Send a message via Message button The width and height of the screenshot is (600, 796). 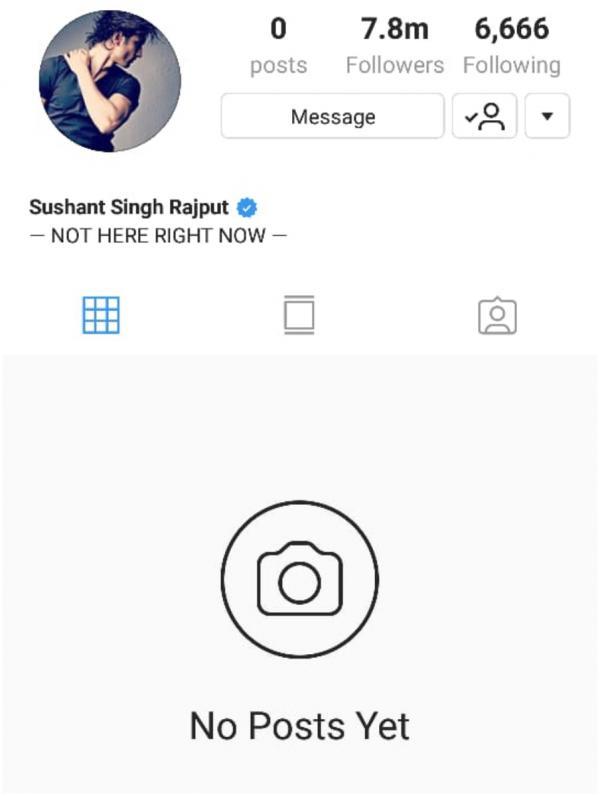[332, 116]
